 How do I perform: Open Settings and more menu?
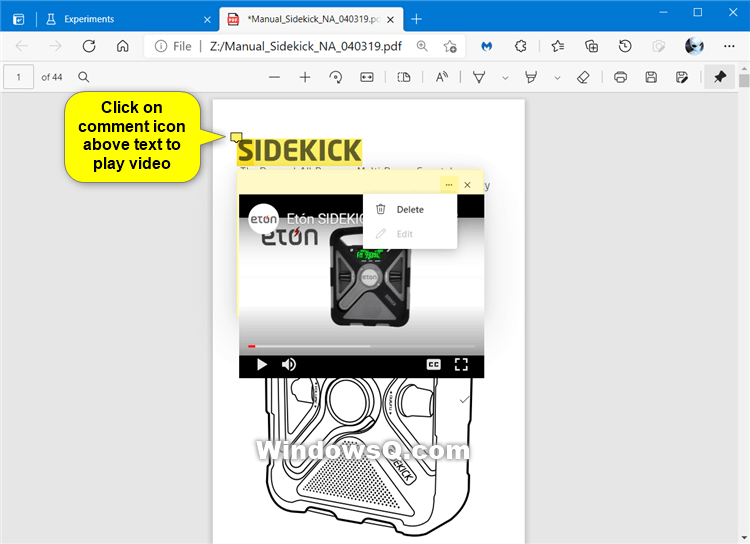pos(729,46)
